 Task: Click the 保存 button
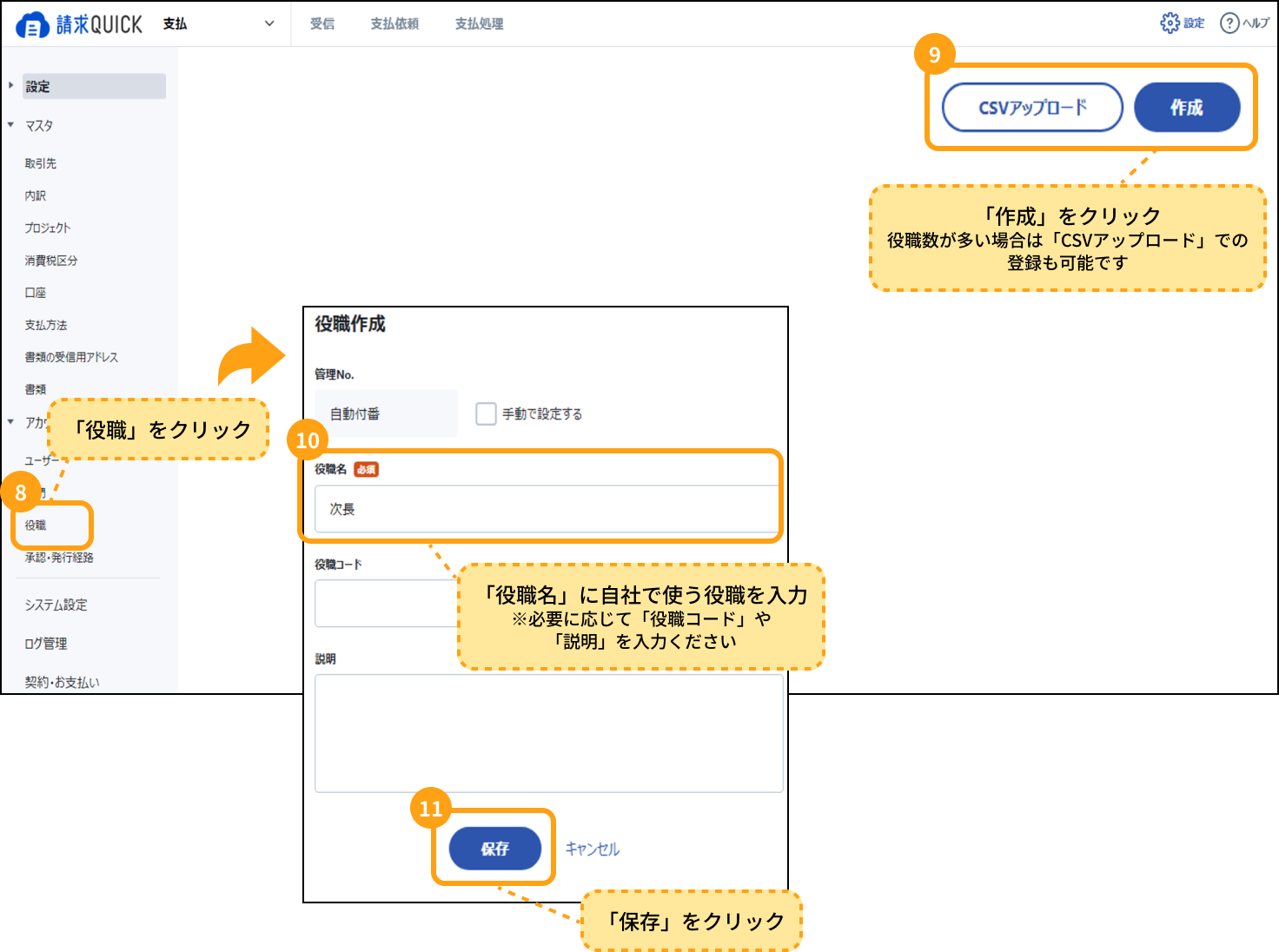pyautogui.click(x=494, y=849)
